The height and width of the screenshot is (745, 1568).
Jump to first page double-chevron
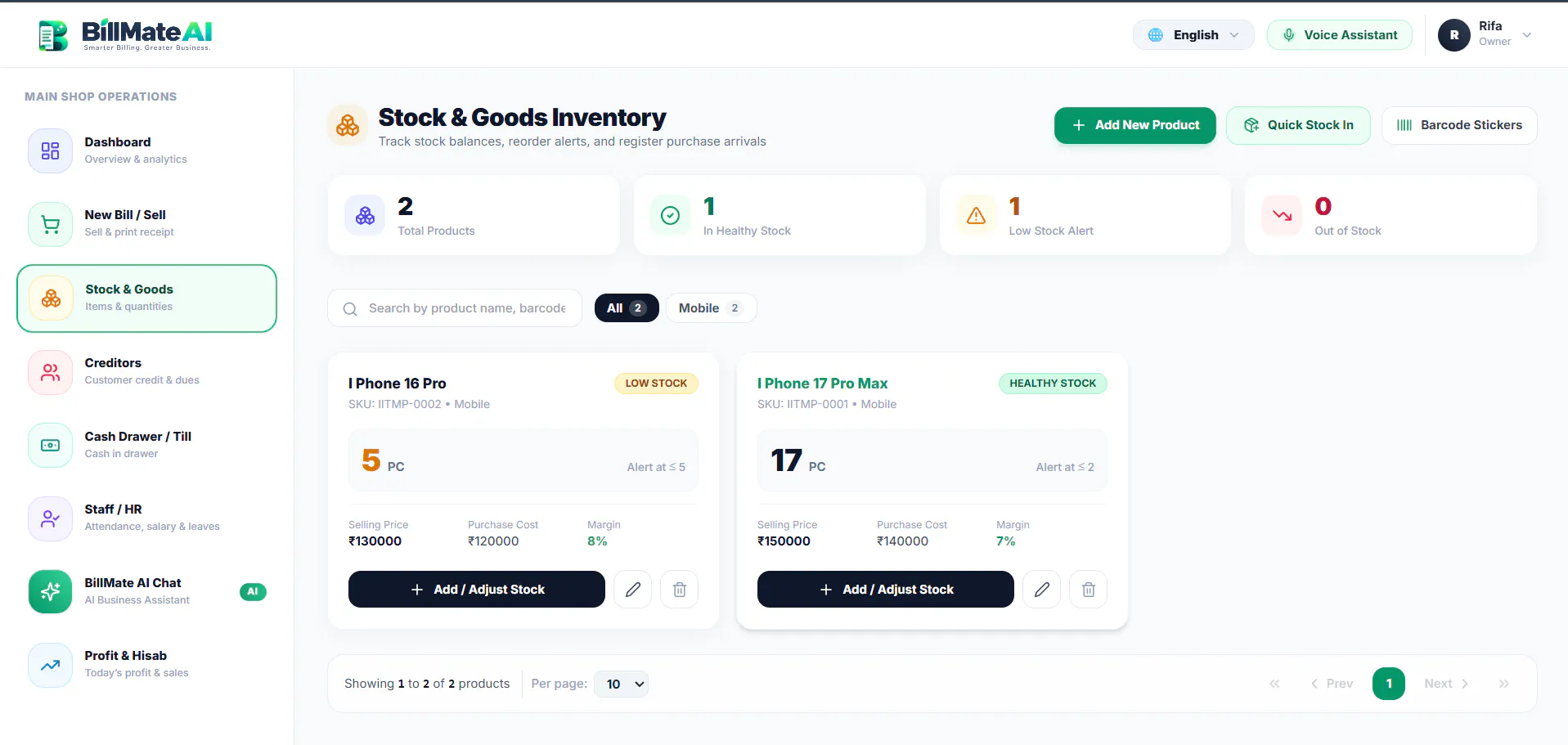click(x=1274, y=684)
